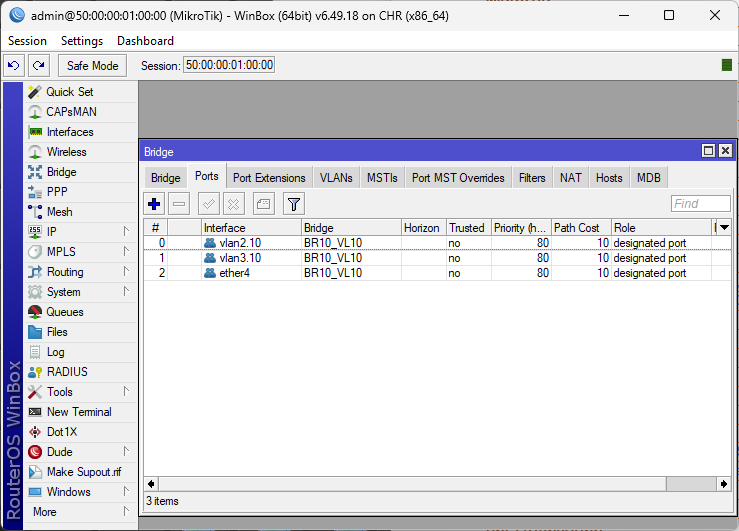The image size is (739, 531).
Task: Open New Terminal from sidebar
Action: click(79, 412)
